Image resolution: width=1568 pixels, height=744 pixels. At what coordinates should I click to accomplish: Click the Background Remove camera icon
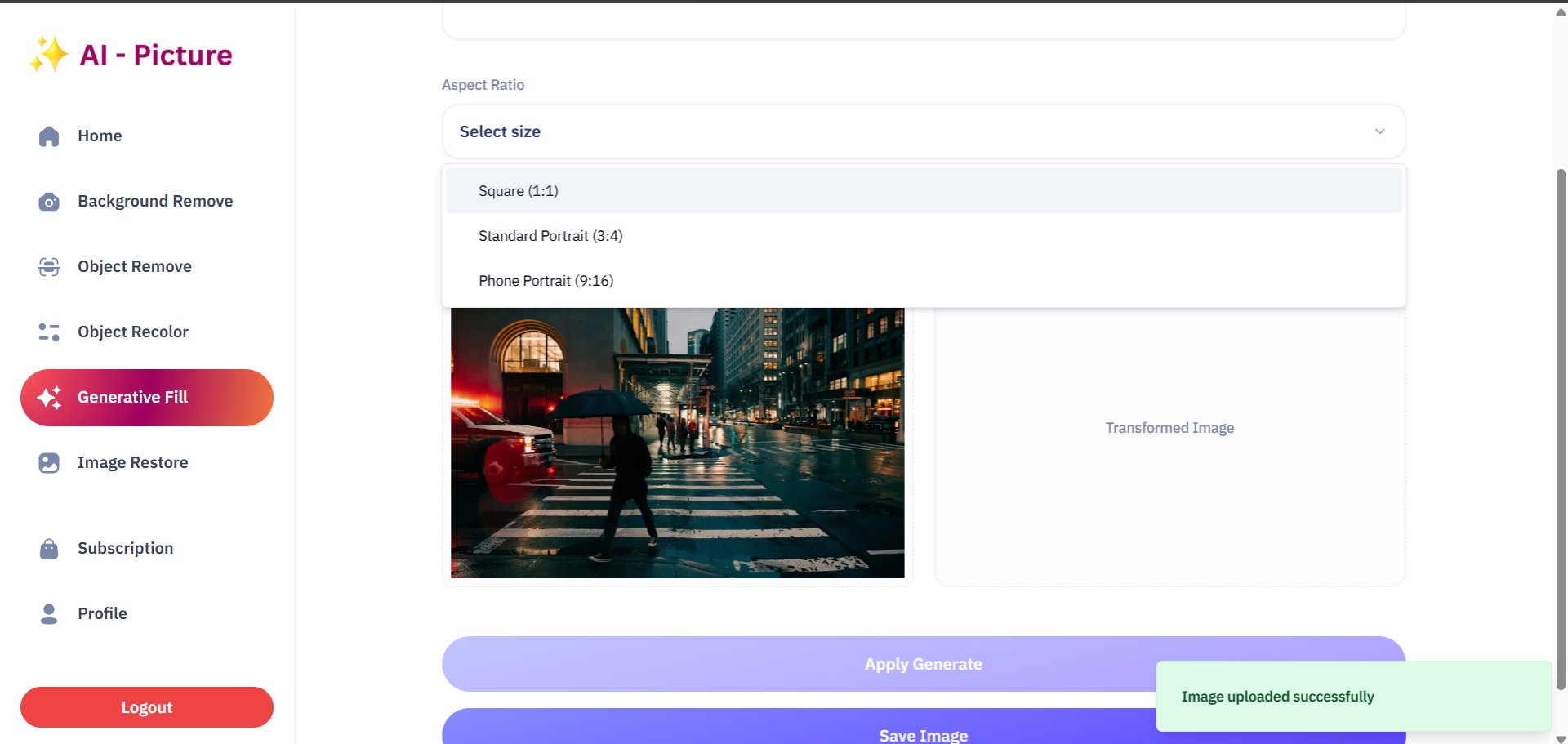click(49, 202)
